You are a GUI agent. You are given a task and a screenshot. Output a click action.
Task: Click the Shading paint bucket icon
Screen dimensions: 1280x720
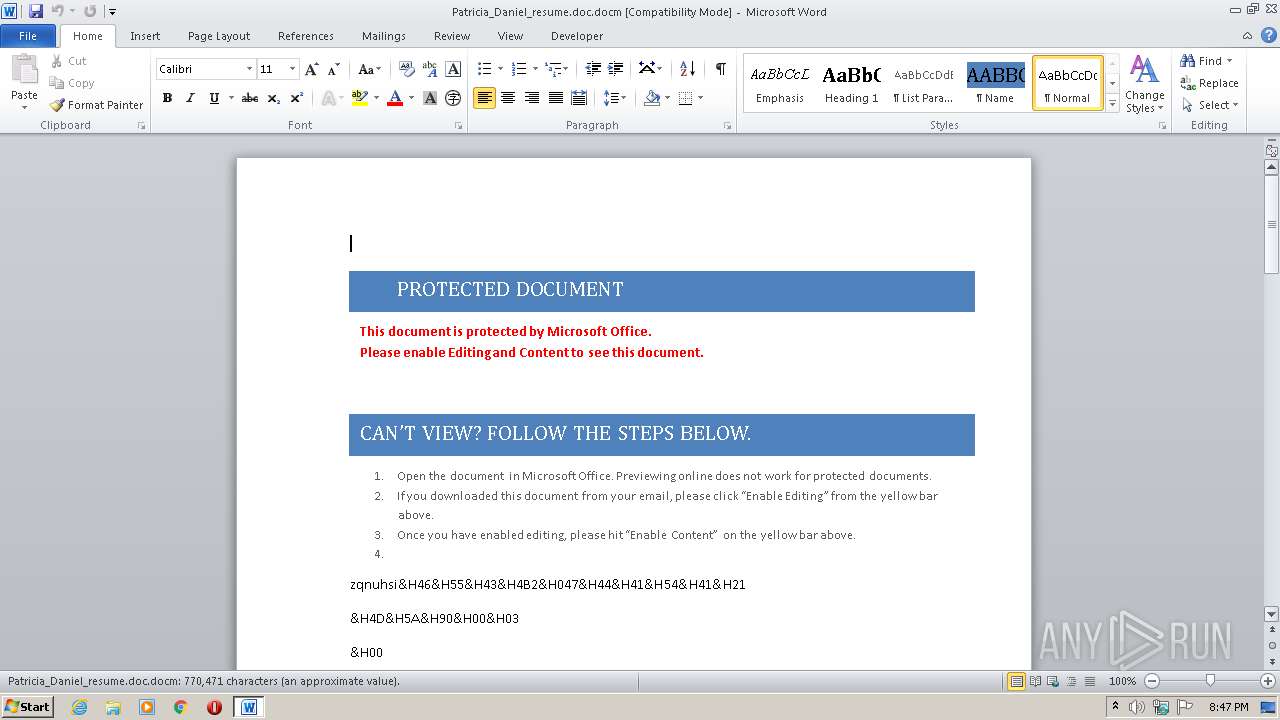tap(652, 98)
